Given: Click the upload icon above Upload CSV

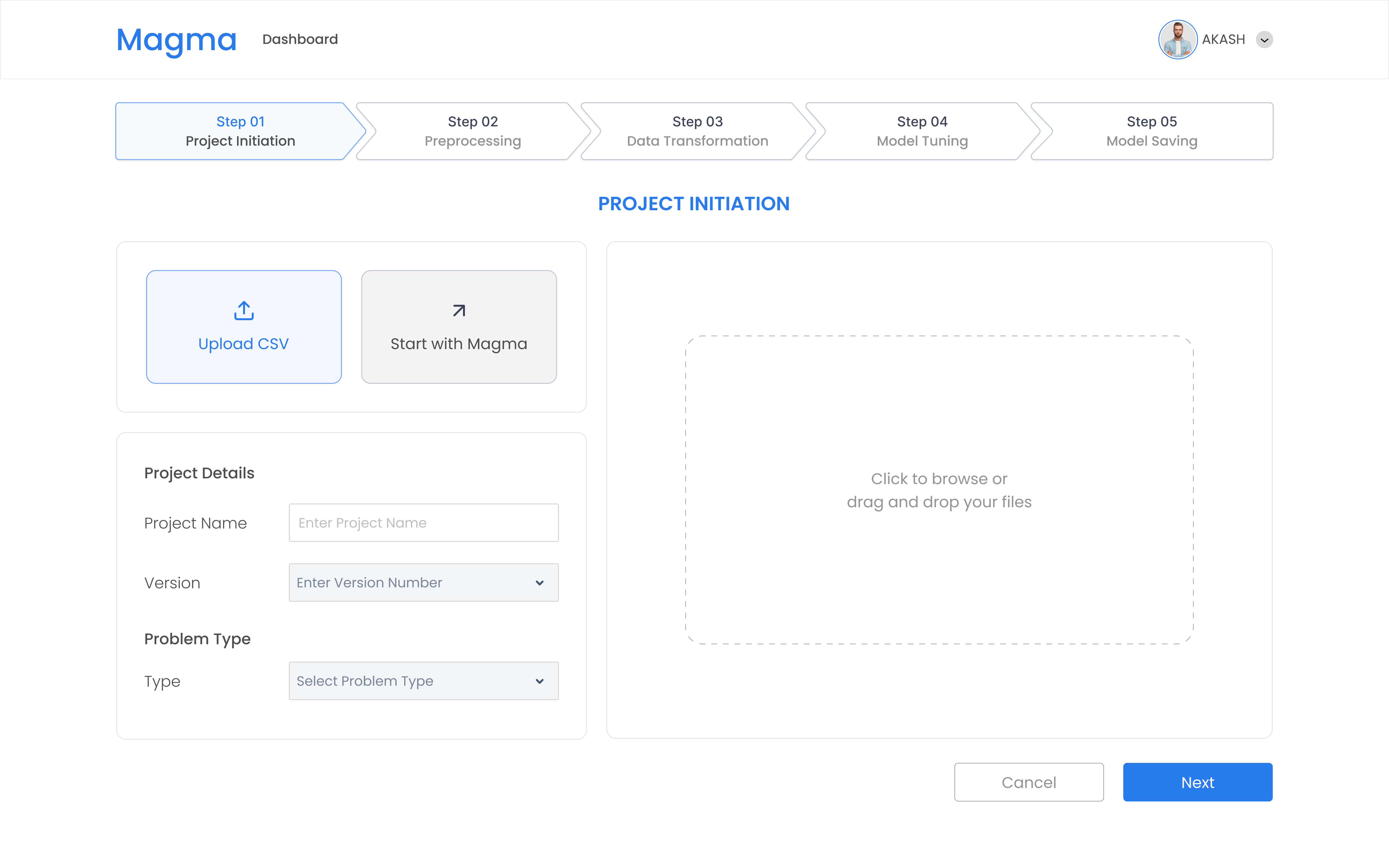Looking at the screenshot, I should pyautogui.click(x=244, y=311).
